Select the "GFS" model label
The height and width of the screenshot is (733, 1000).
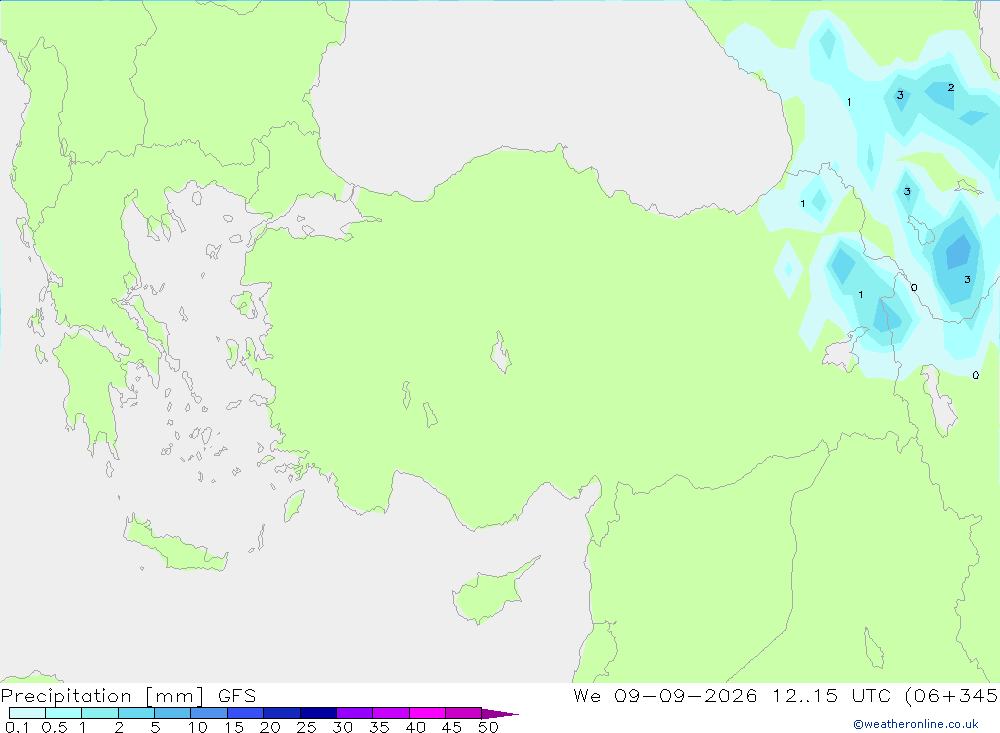click(237, 696)
